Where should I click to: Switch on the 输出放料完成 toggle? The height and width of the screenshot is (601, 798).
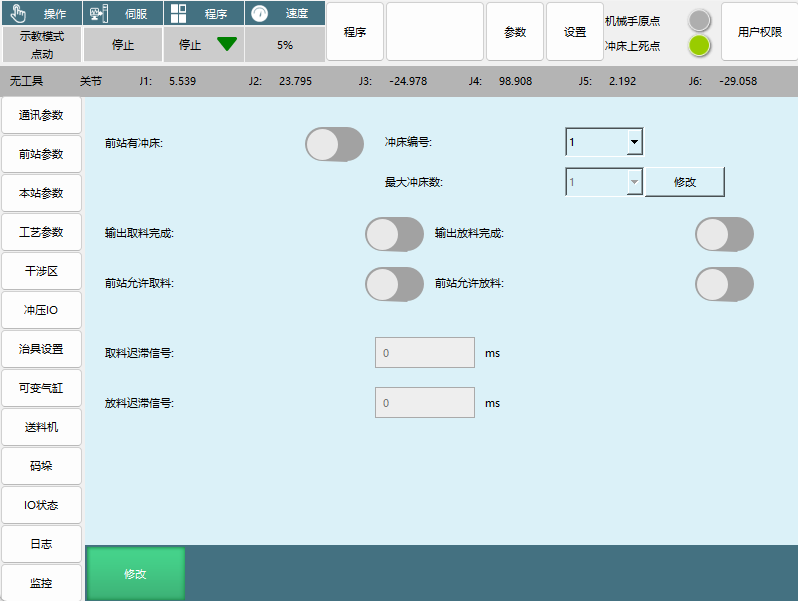(723, 234)
